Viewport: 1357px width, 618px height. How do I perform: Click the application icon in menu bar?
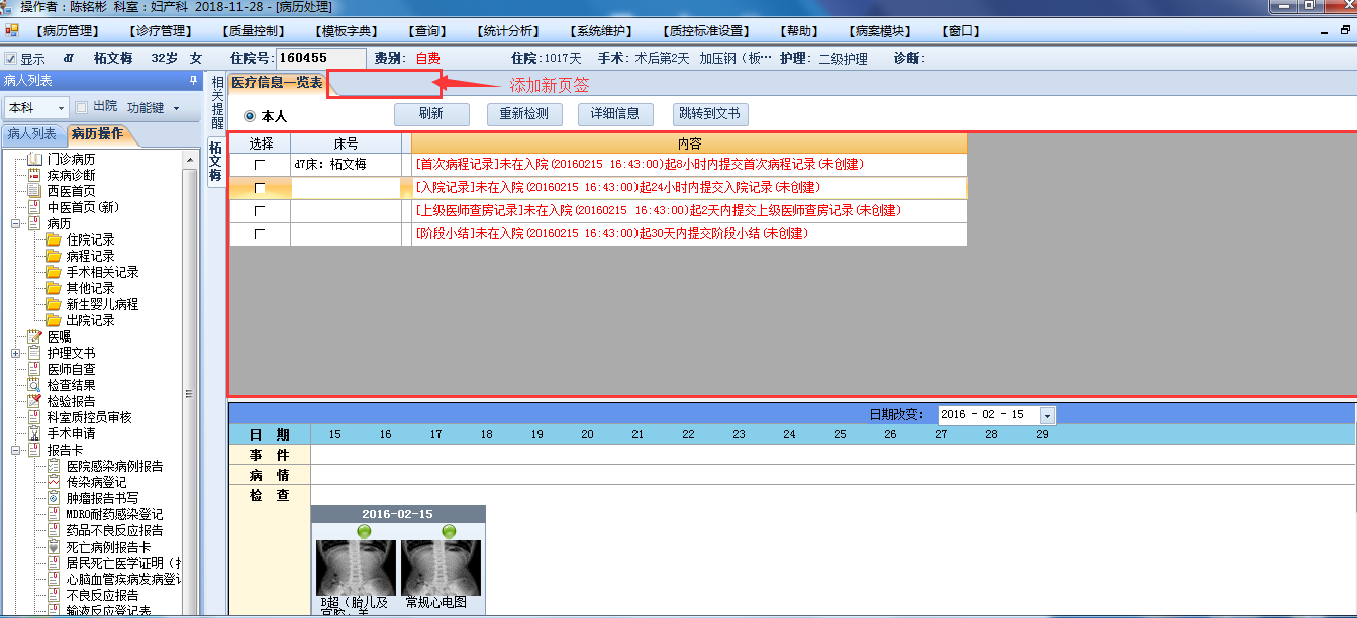tap(12, 31)
